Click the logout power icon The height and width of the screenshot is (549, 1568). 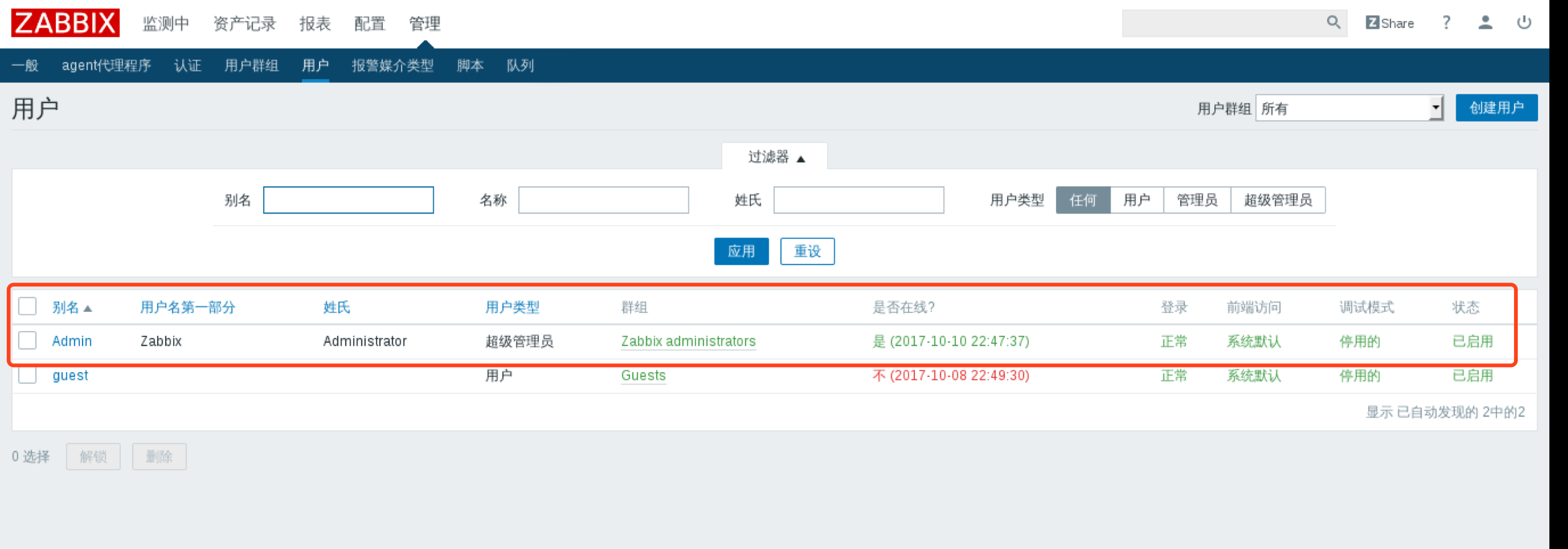pyautogui.click(x=1524, y=23)
